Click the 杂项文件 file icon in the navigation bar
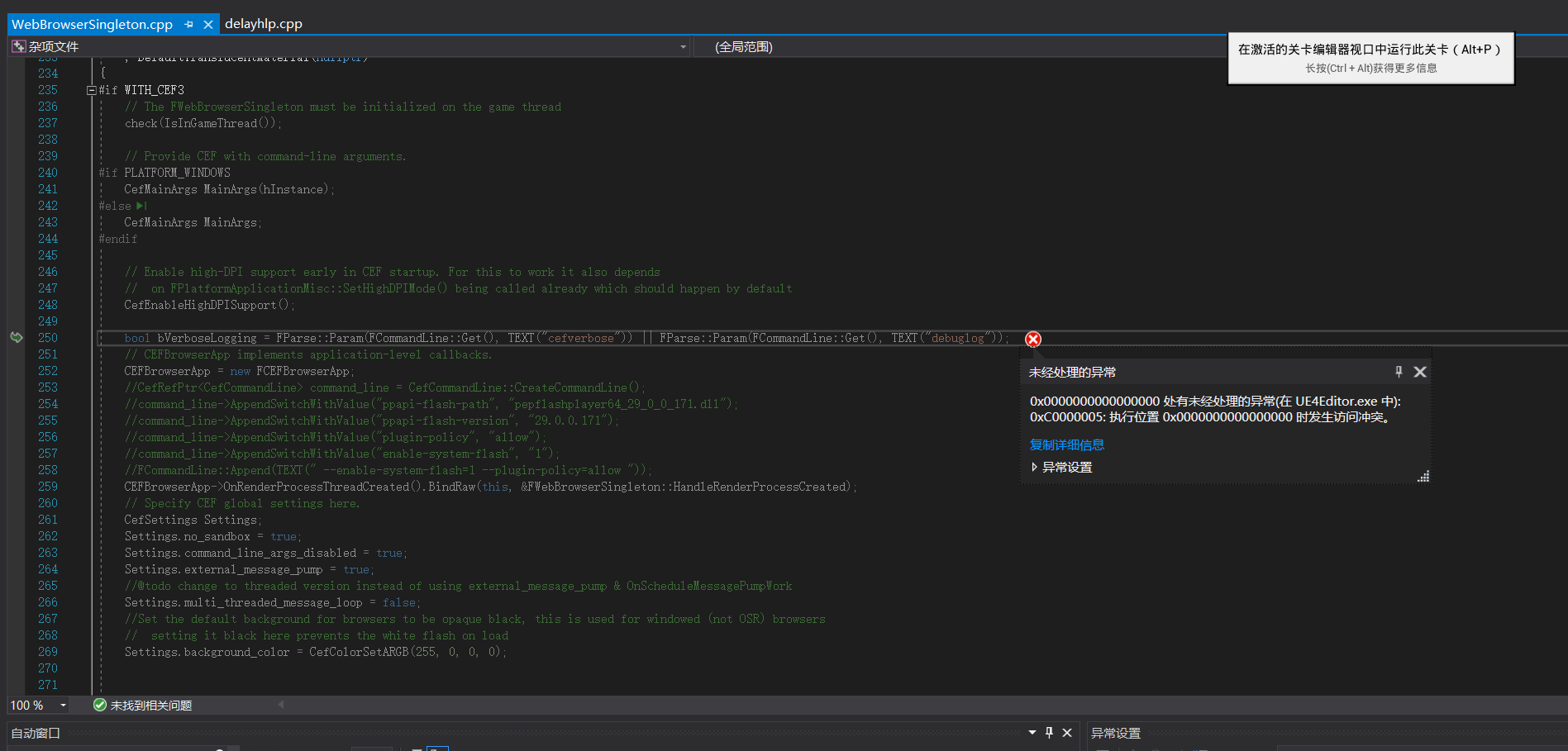This screenshot has width=1568, height=751. 18,46
